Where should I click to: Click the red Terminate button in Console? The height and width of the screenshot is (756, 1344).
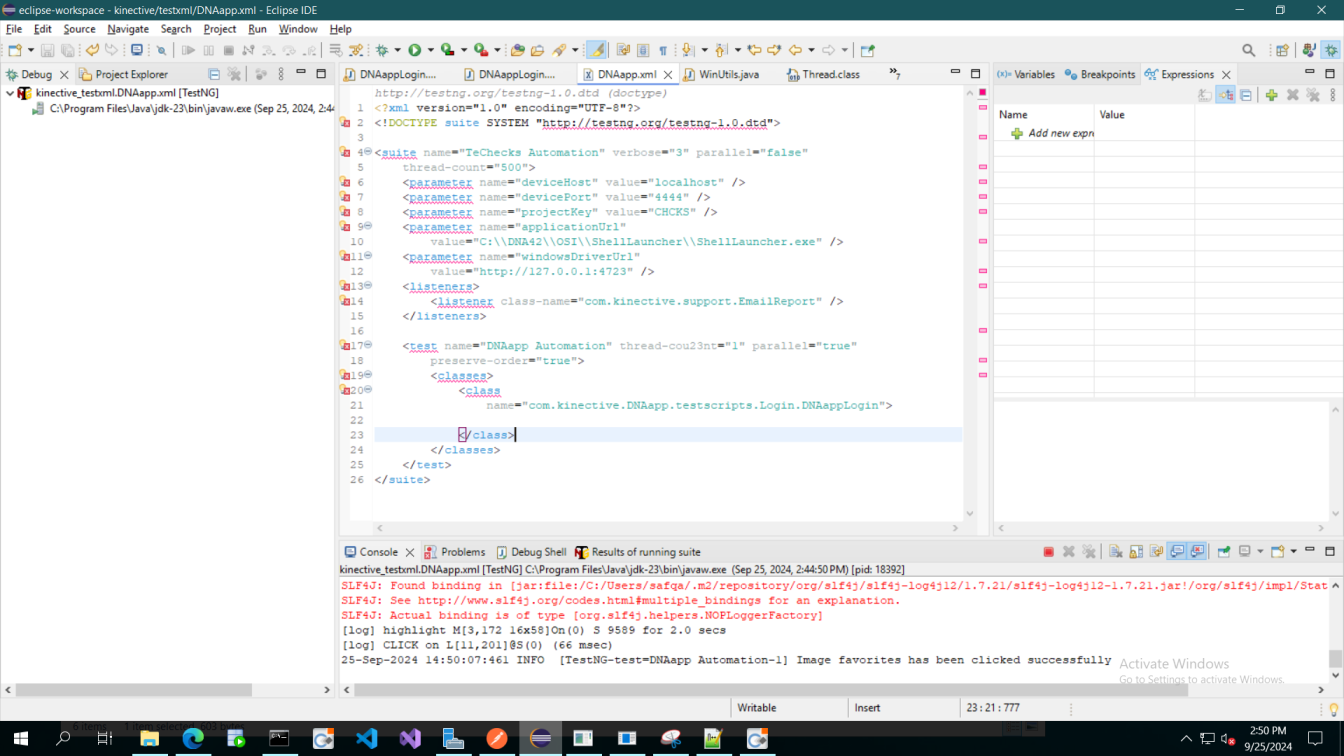pos(1048,552)
